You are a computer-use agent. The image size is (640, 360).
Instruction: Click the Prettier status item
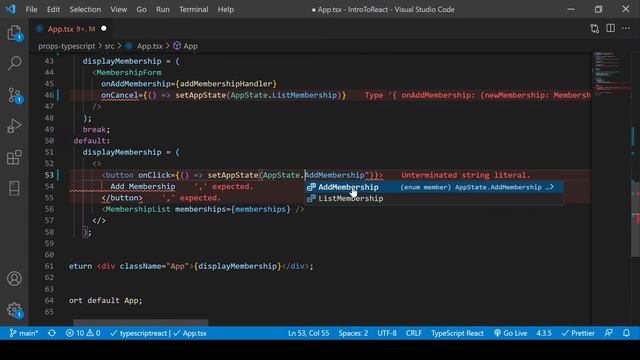(578, 333)
